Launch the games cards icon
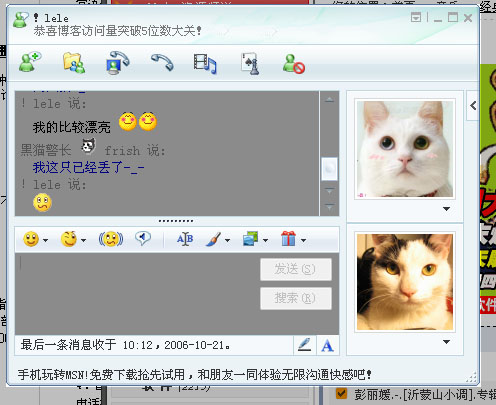496x405 pixels. point(250,63)
